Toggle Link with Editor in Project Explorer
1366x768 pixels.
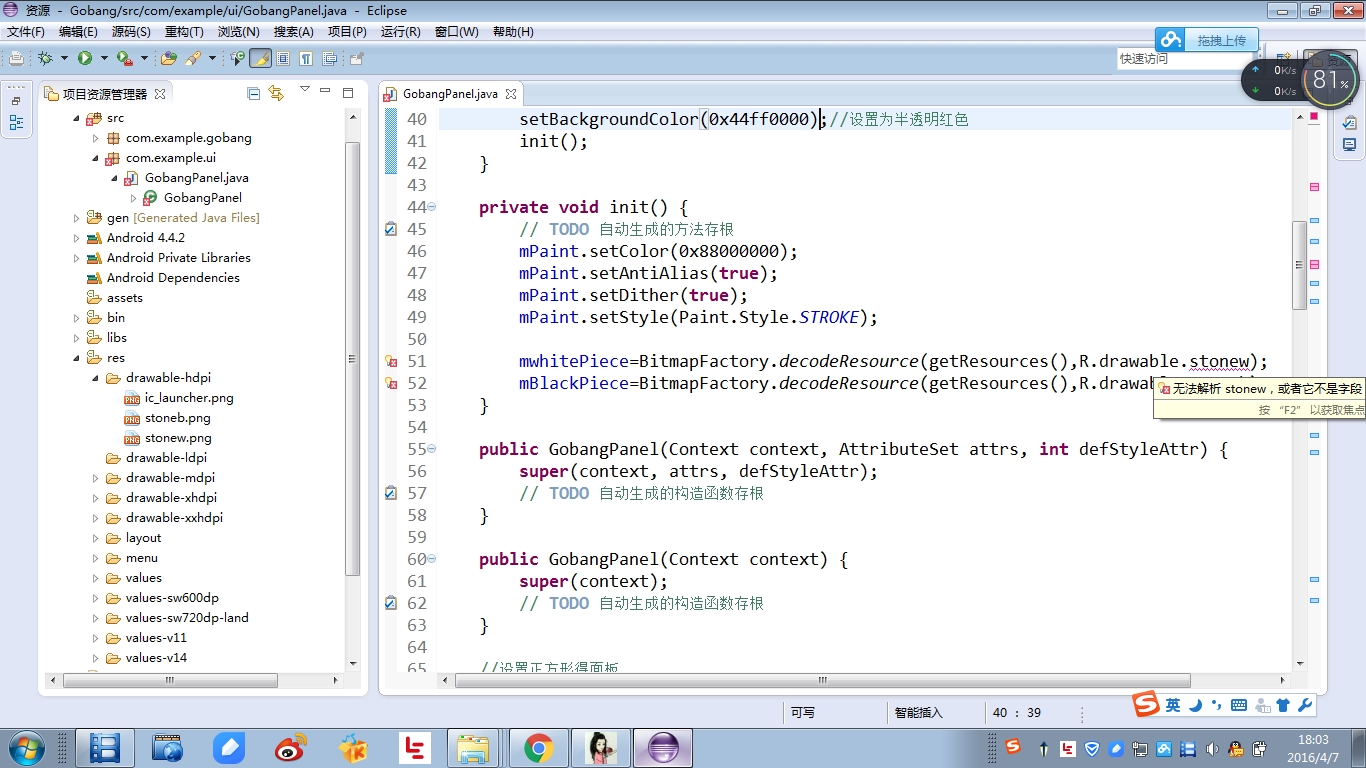(276, 93)
